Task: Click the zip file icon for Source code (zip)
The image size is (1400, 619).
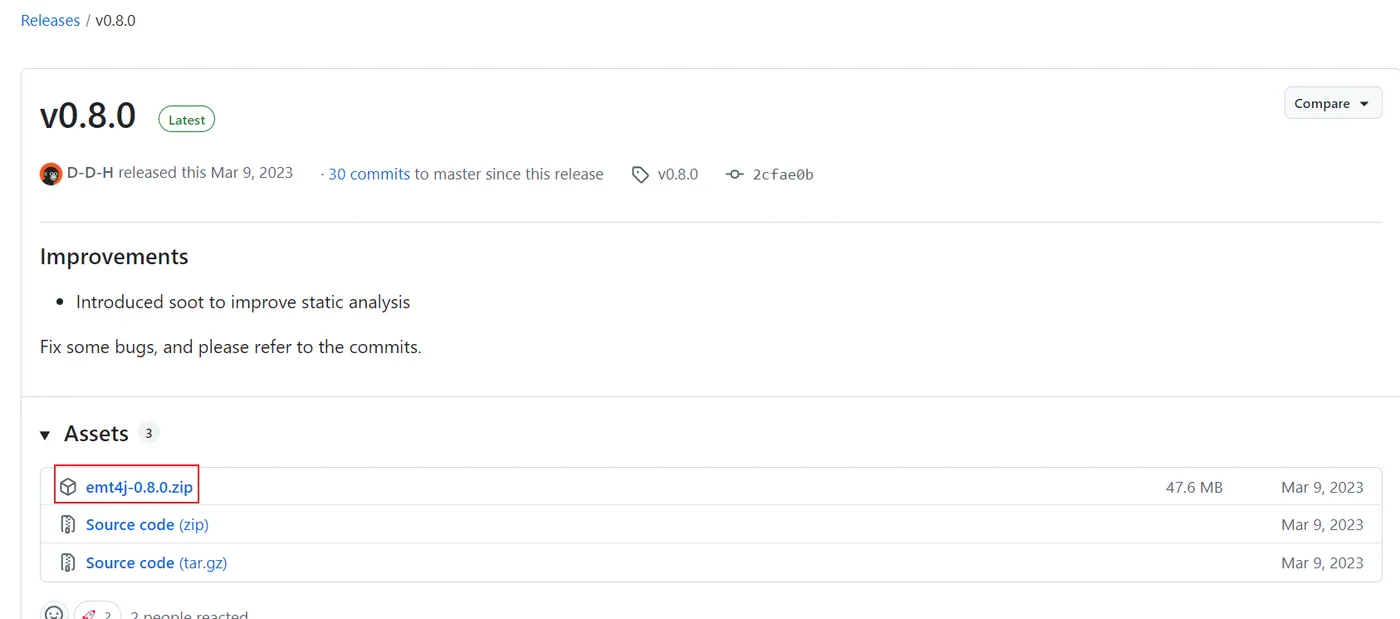Action: pyautogui.click(x=68, y=525)
